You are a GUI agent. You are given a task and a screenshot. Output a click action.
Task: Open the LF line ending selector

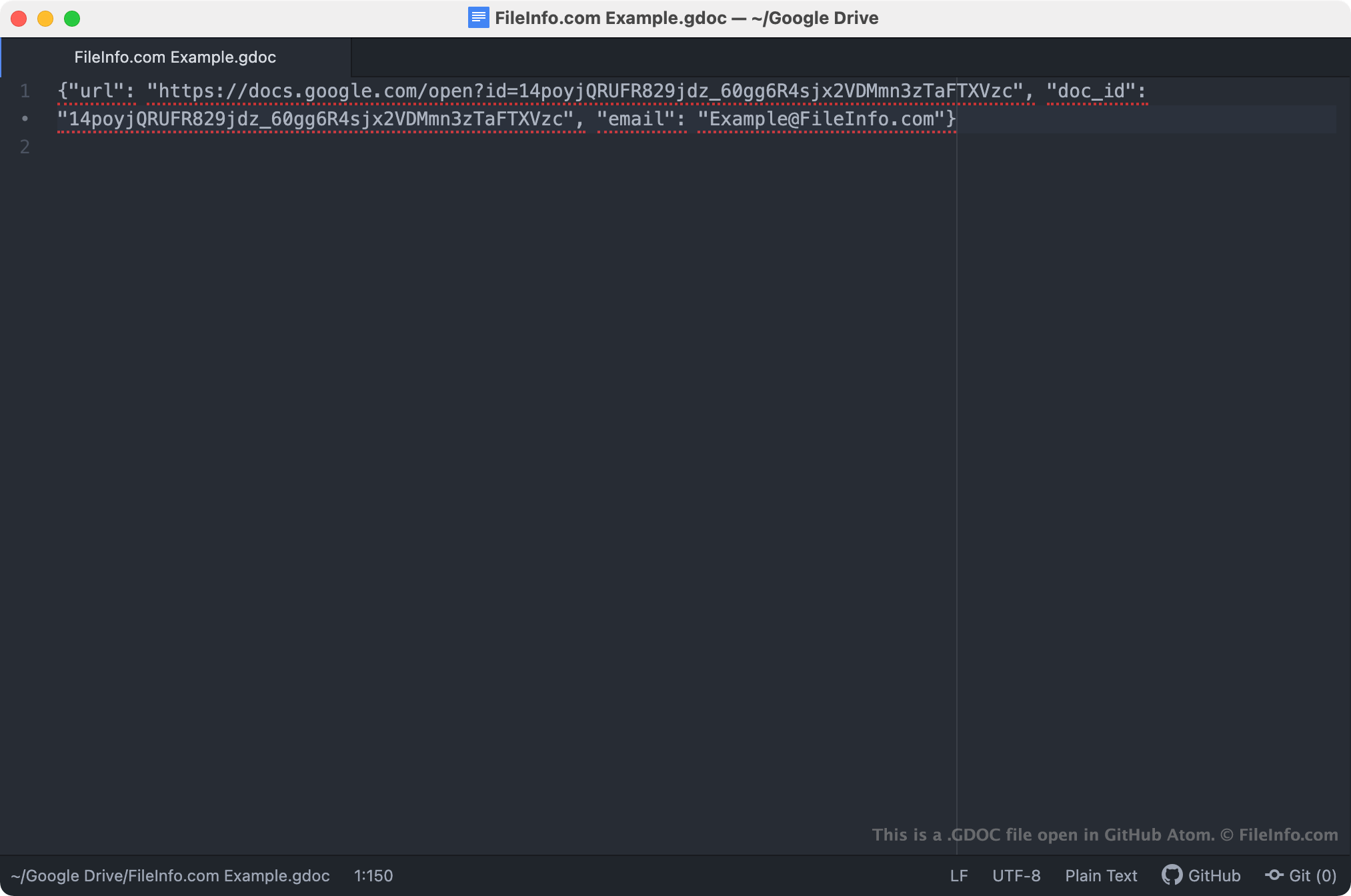958,875
